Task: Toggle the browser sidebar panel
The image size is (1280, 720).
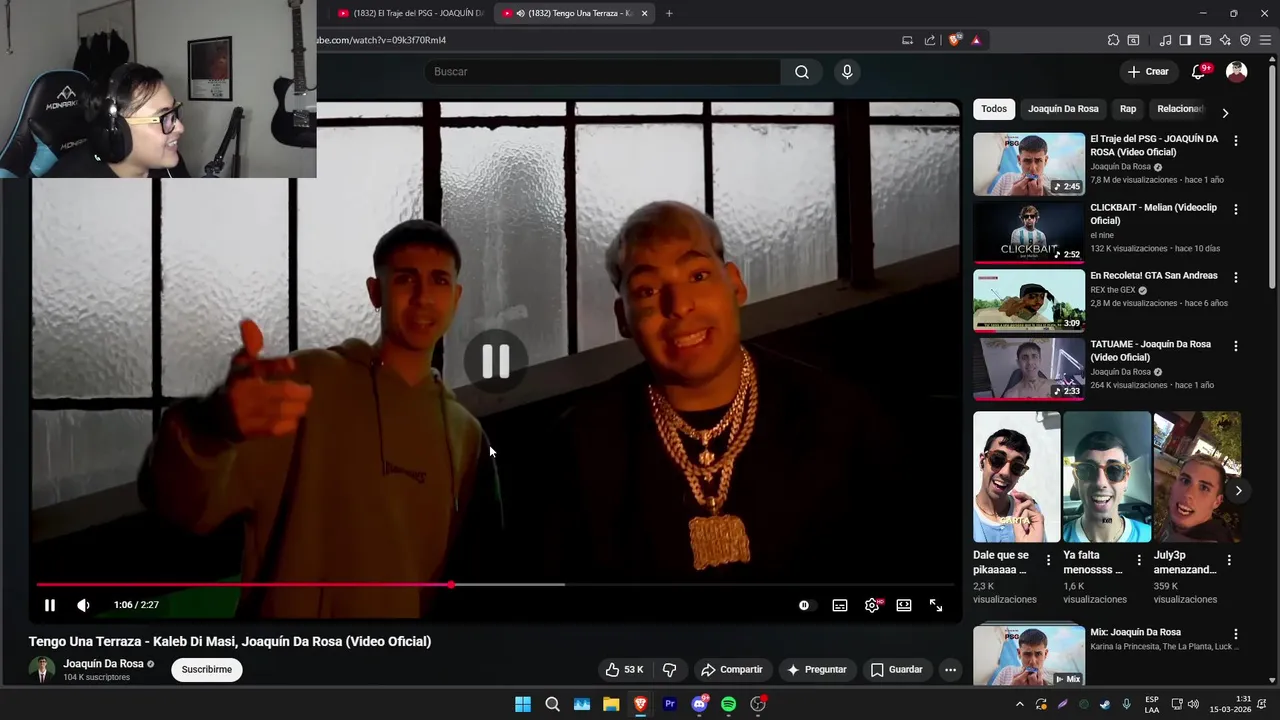Action: tap(1185, 40)
